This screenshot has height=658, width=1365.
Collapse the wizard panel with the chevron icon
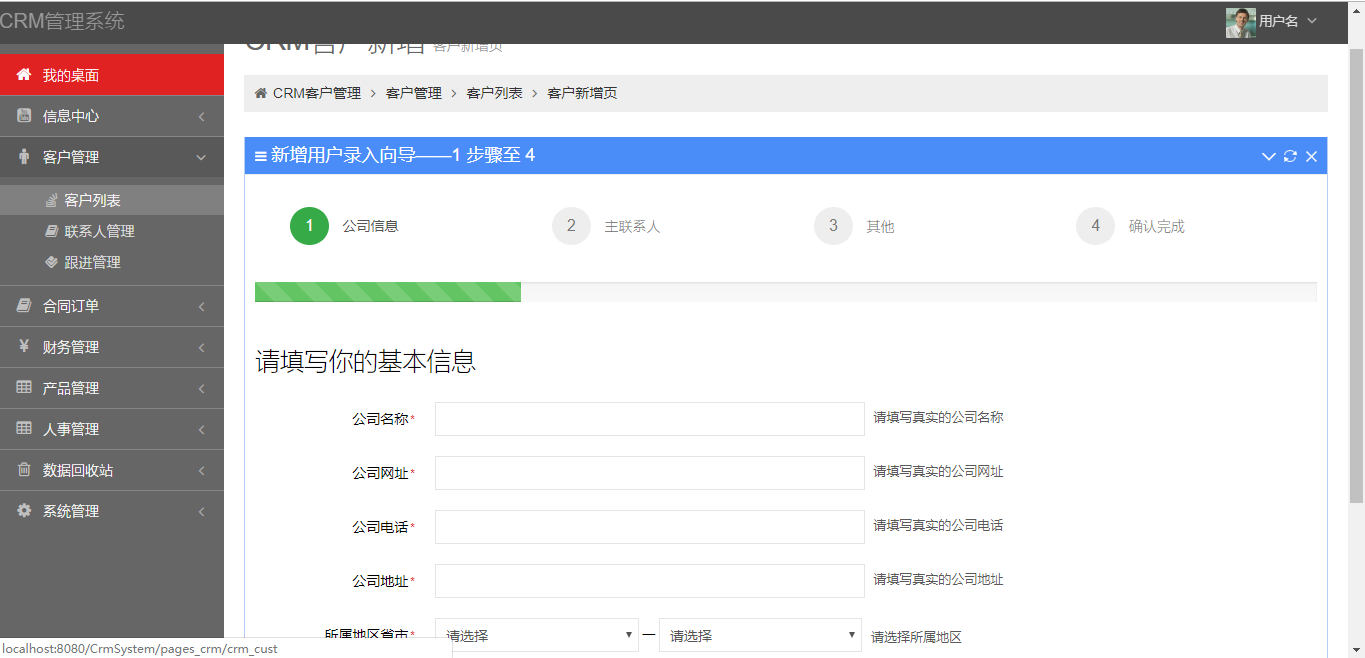pos(1268,156)
